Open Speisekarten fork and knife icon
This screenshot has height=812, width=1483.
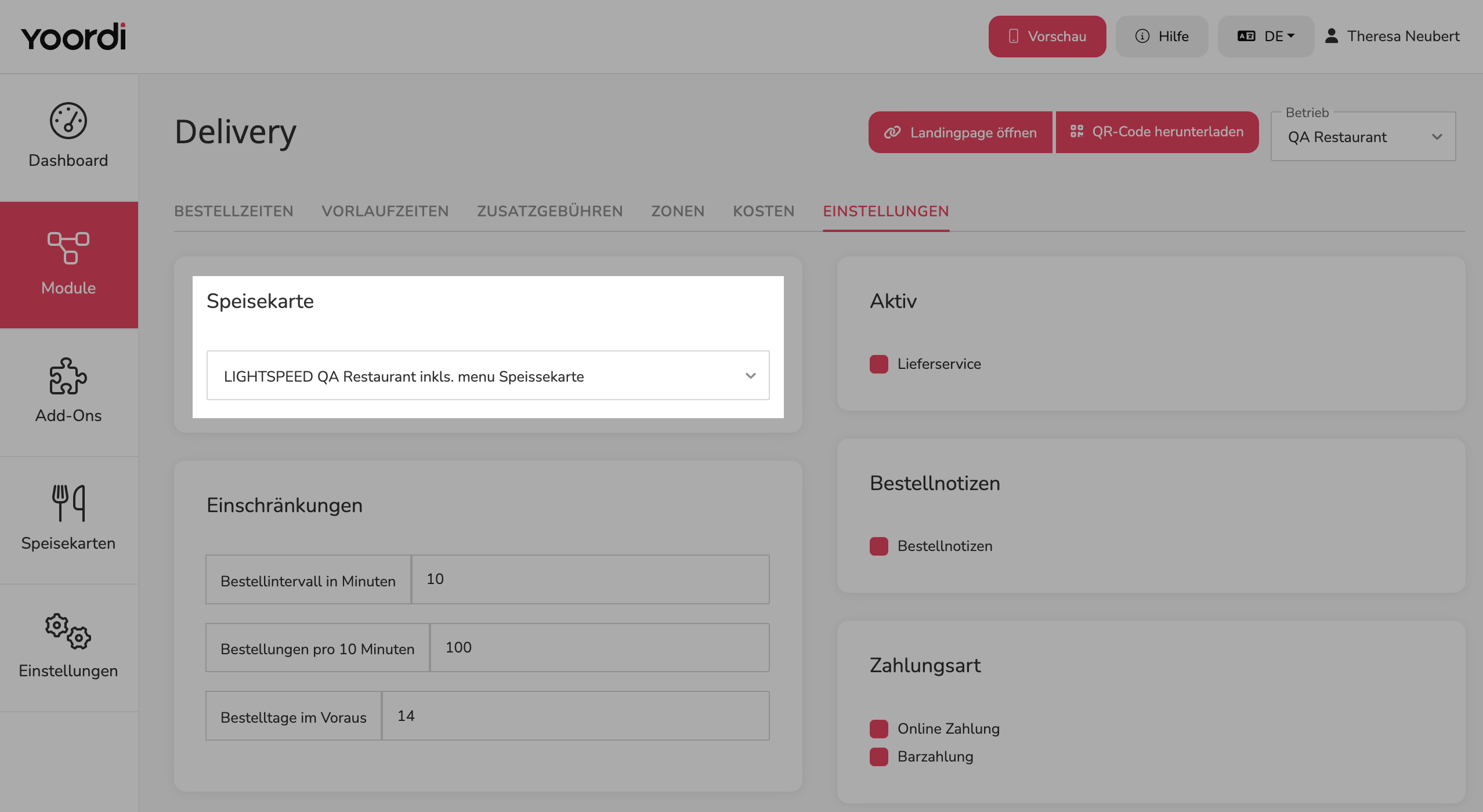click(68, 503)
